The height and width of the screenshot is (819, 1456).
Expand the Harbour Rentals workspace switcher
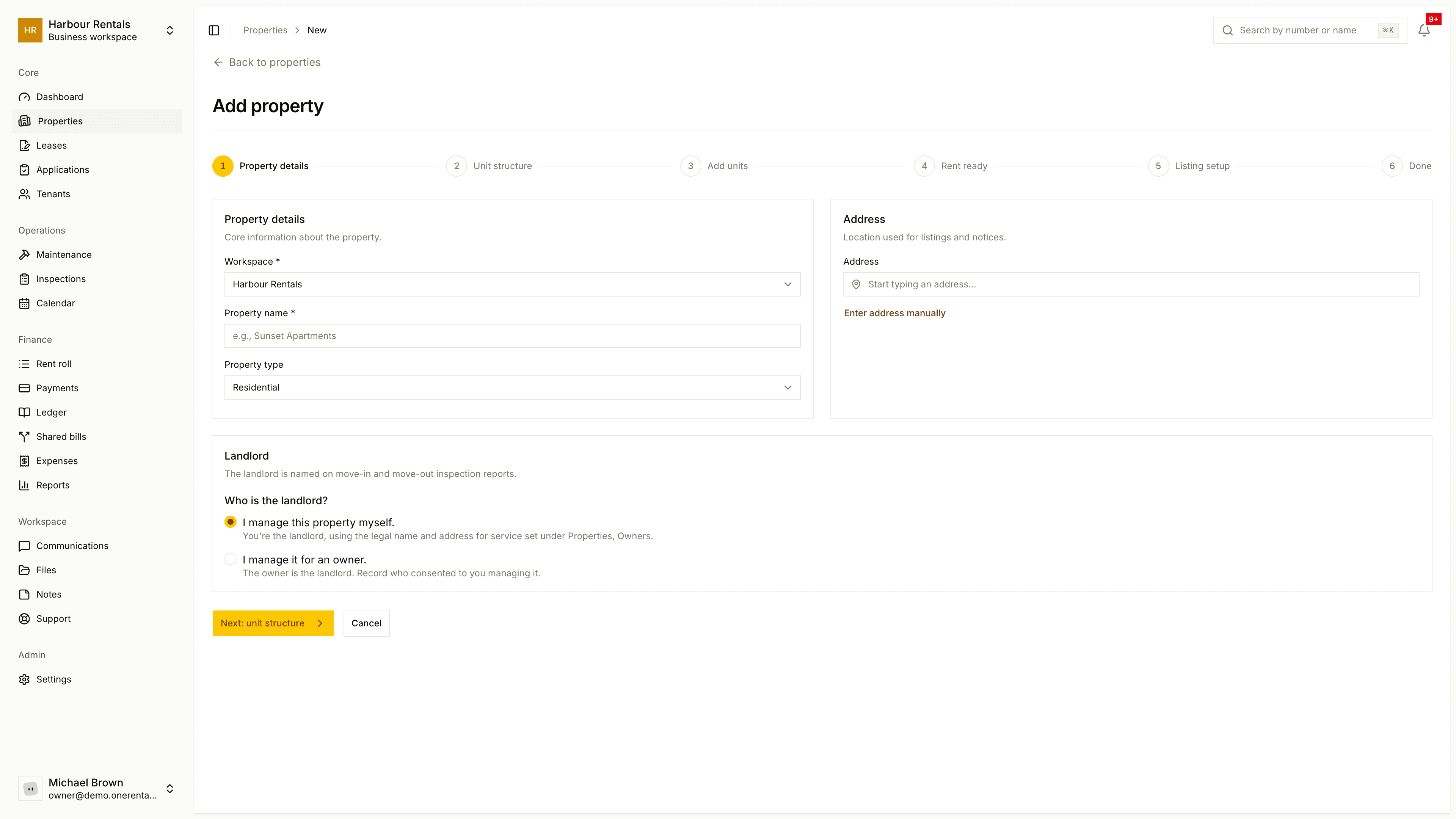(x=97, y=30)
